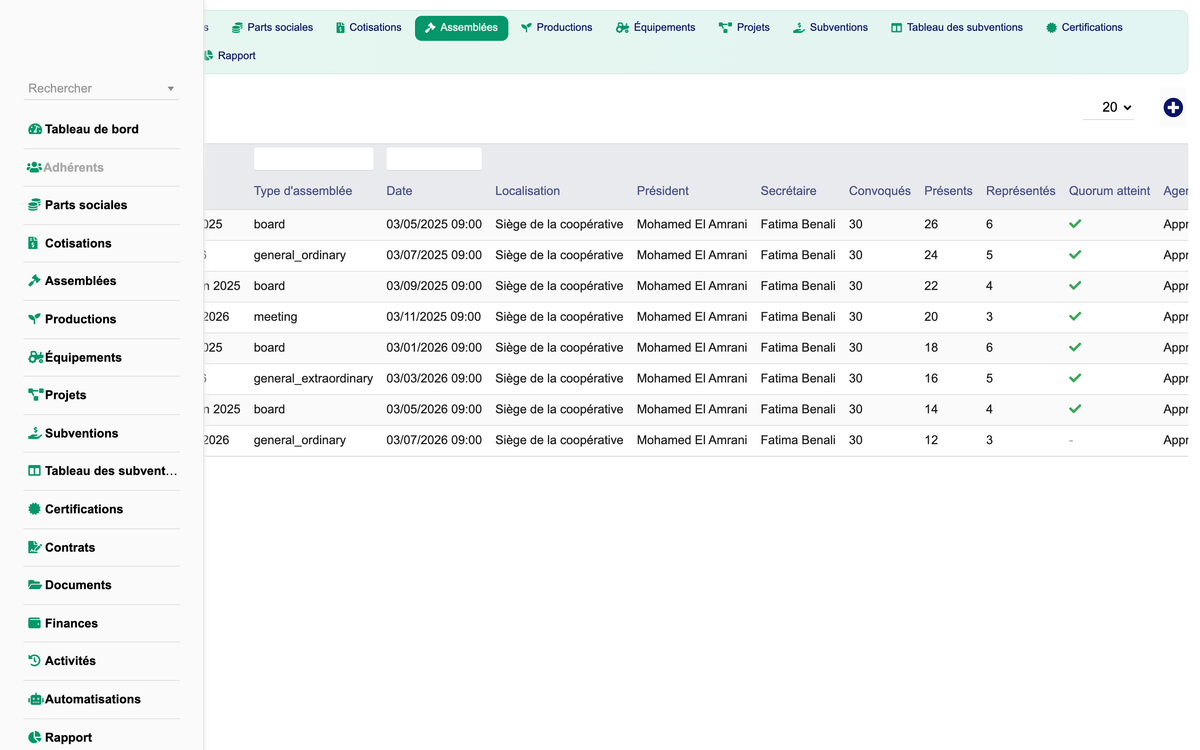Viewport: 1200px width, 750px height.
Task: Open the Rechercher dropdown in sidebar
Action: click(101, 89)
